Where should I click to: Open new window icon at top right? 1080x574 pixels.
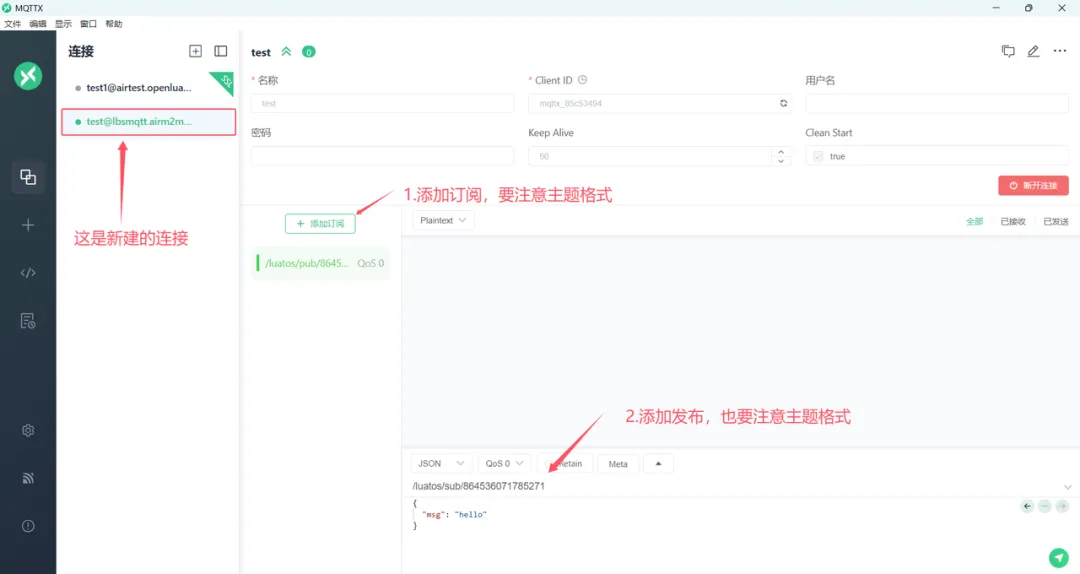coord(1008,51)
